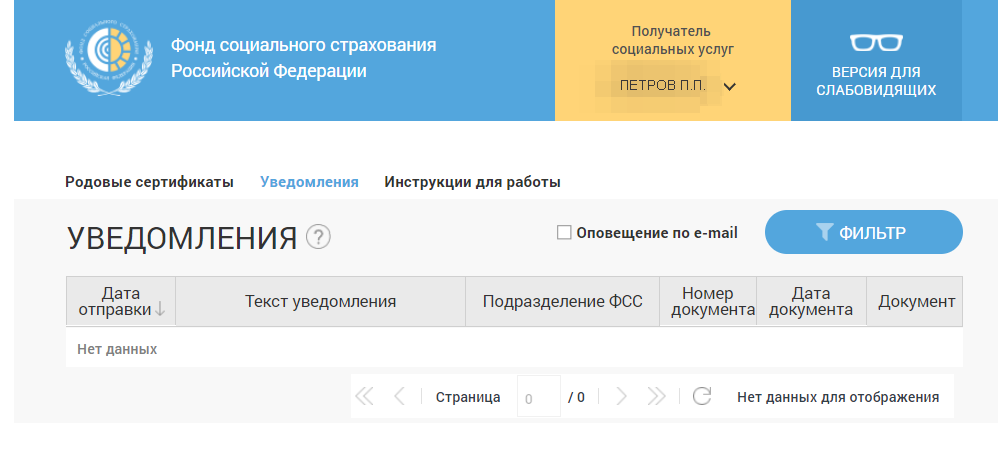This screenshot has height=461, width=998.
Task: Open the help question mark next to УВЕДОМЛЕНИЯ
Action: [x=319, y=237]
